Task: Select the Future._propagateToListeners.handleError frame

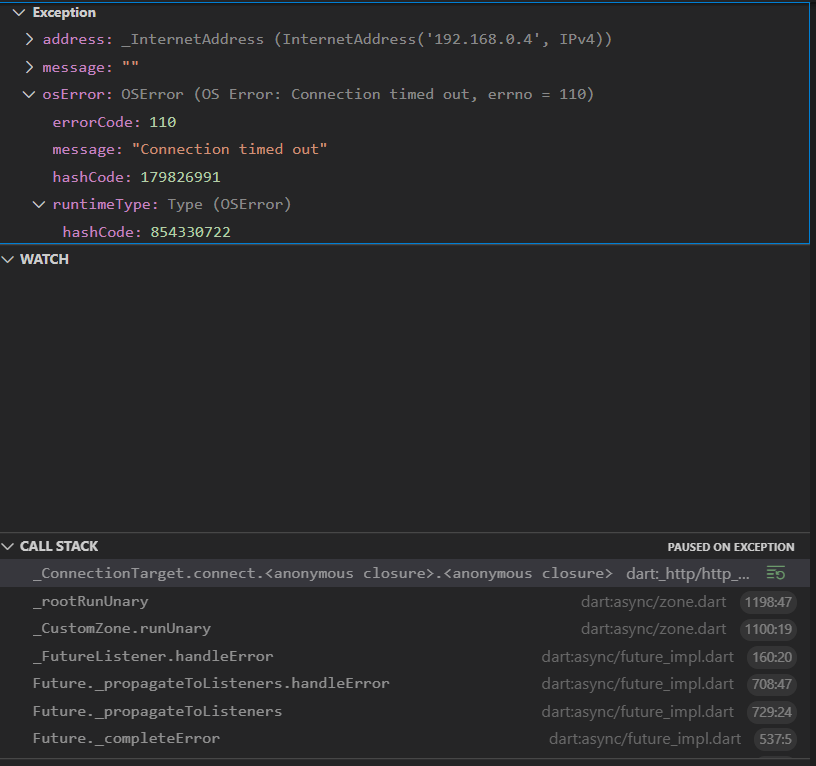Action: point(405,684)
